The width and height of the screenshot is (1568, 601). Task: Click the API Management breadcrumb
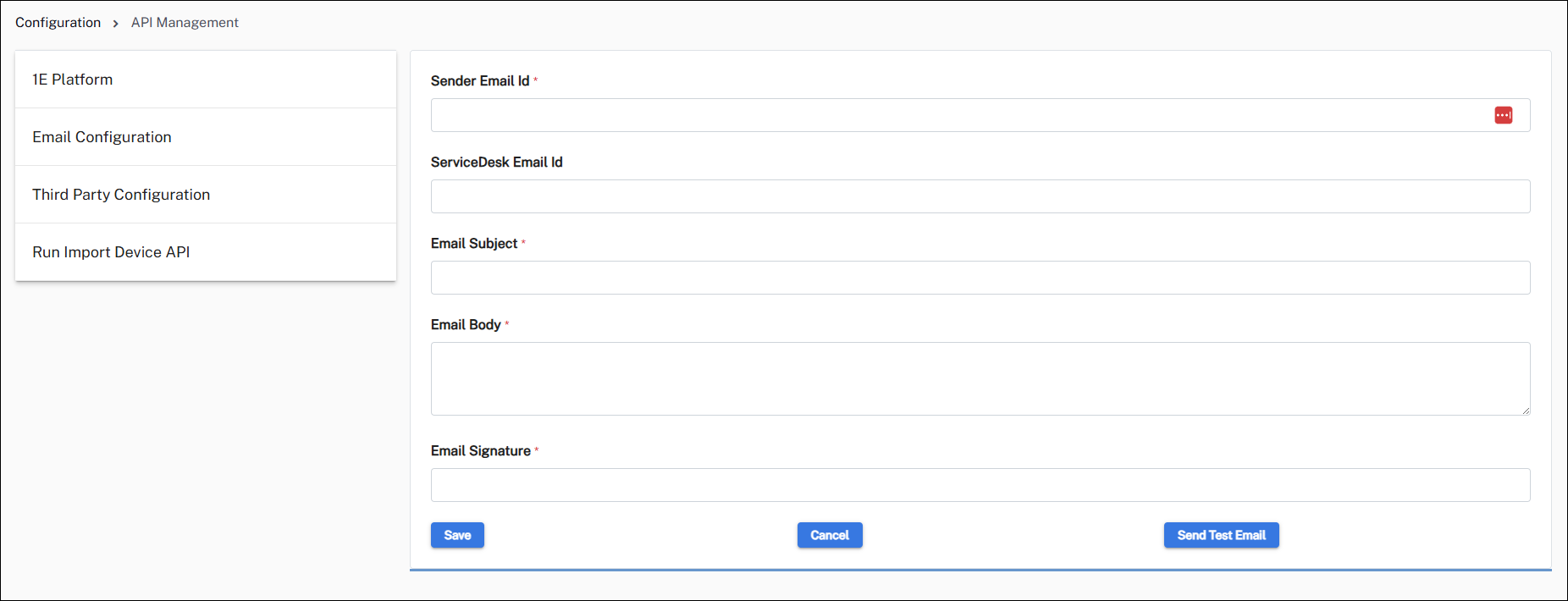[185, 23]
